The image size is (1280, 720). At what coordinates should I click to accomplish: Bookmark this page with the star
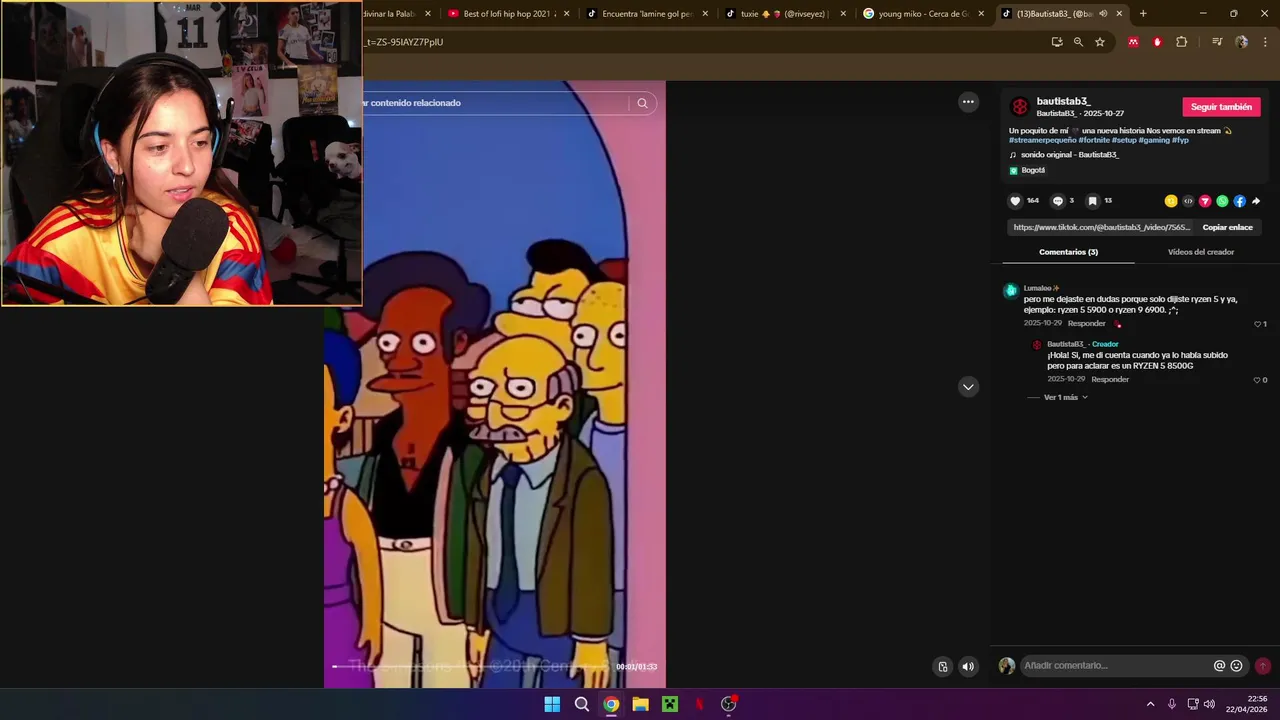[x=1100, y=42]
